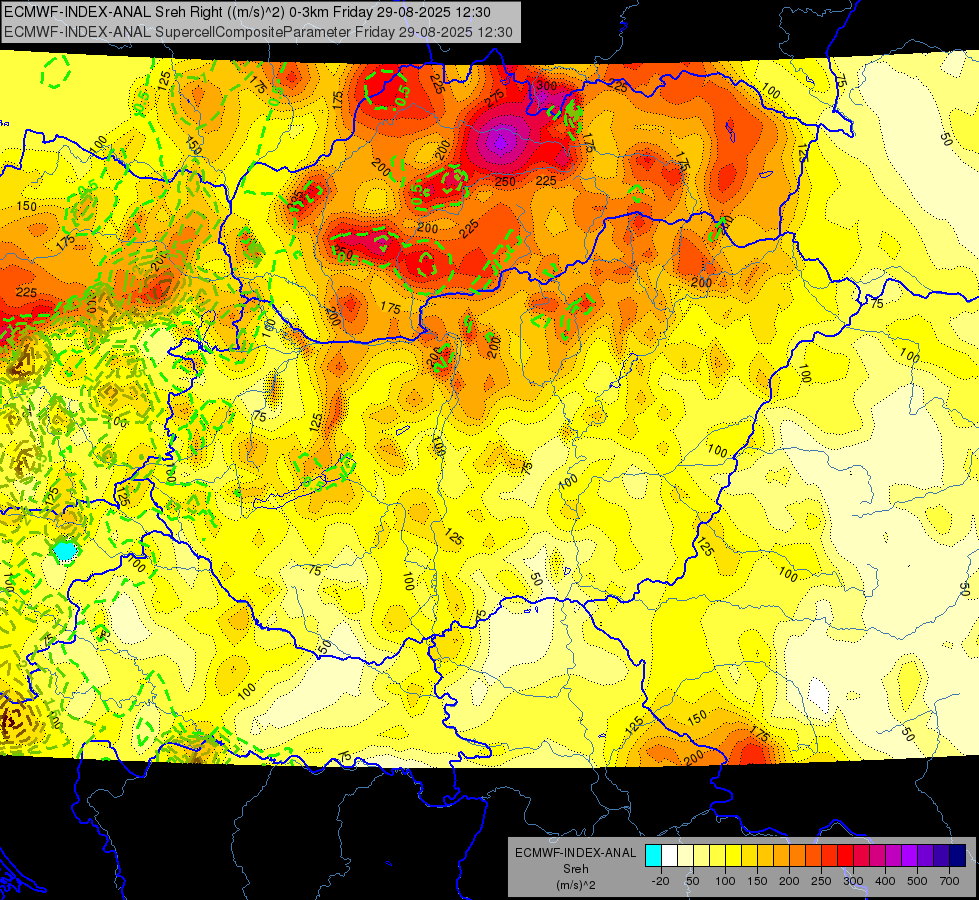
Task: Click the legend label ECMWF-INDEX-ANAL
Action: point(576,853)
